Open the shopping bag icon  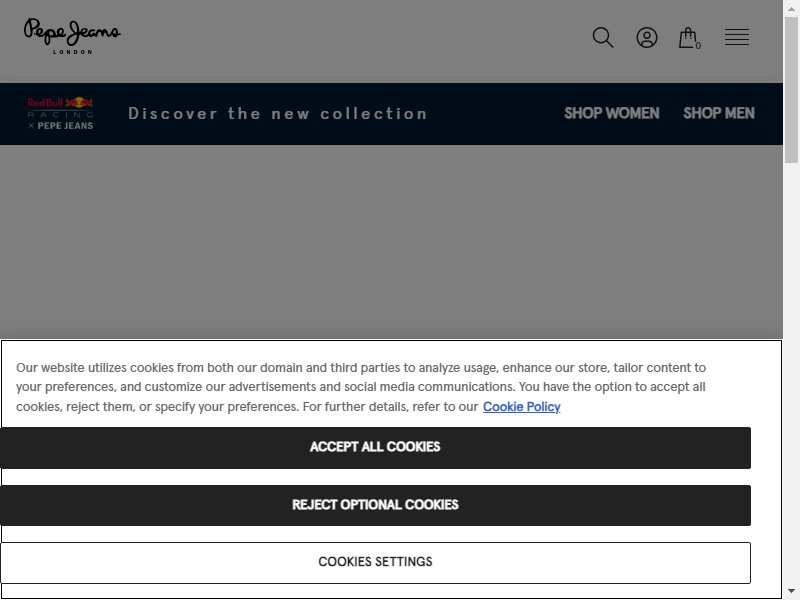[687, 37]
